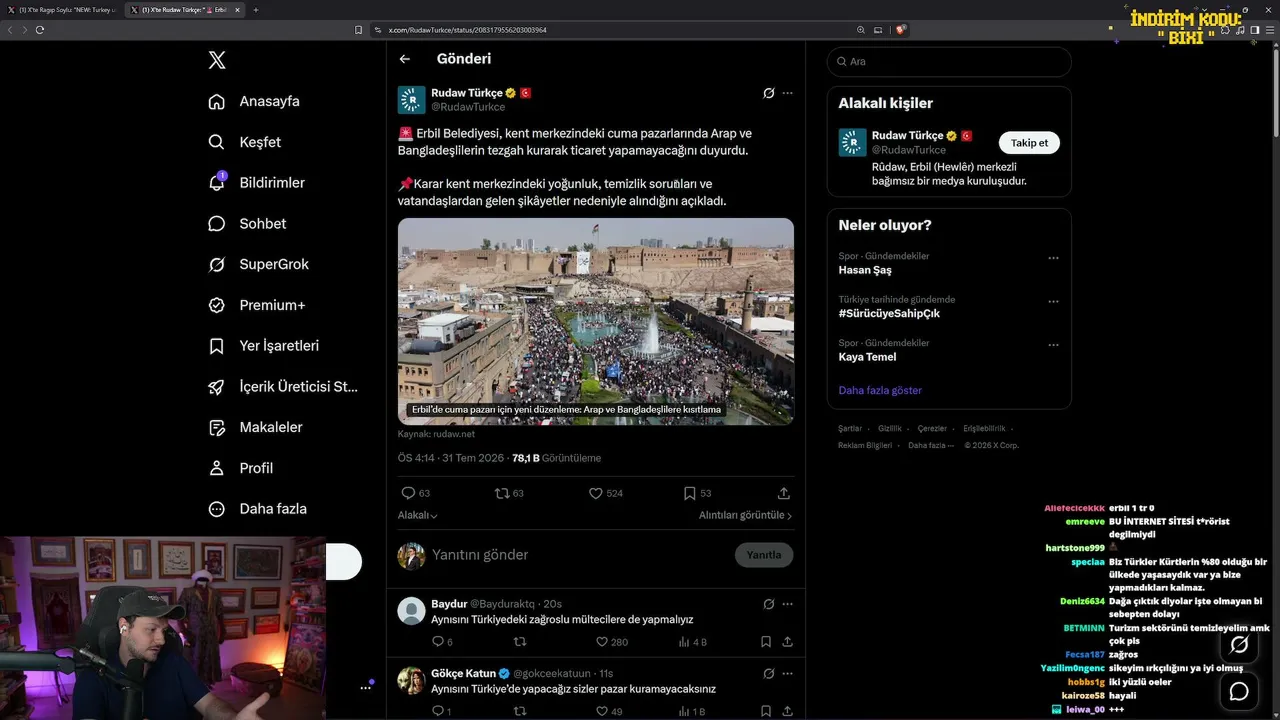Viewport: 1280px width, 720px height.
Task: Open the #SürücüyeSahipÇık trend
Action: pyautogui.click(x=889, y=314)
